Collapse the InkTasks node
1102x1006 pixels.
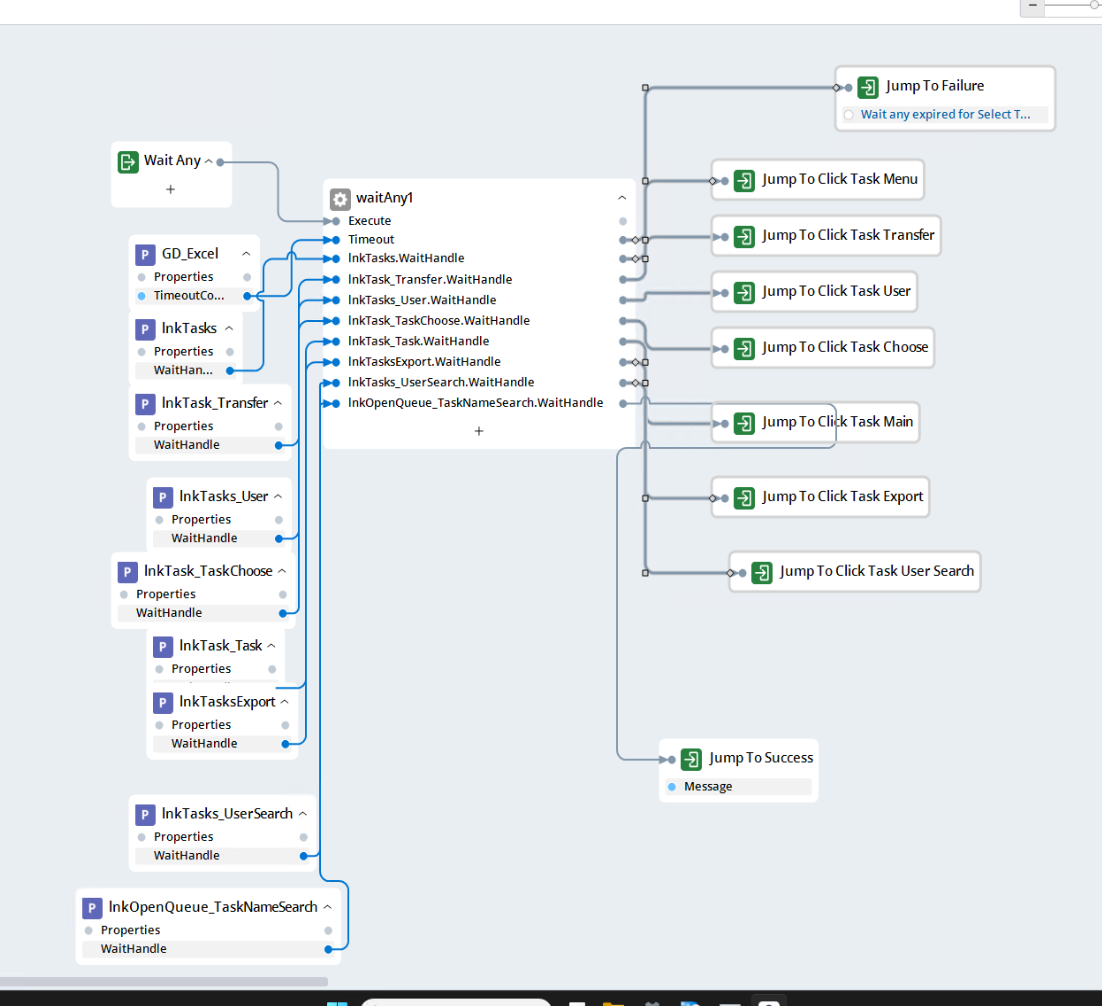point(229,328)
